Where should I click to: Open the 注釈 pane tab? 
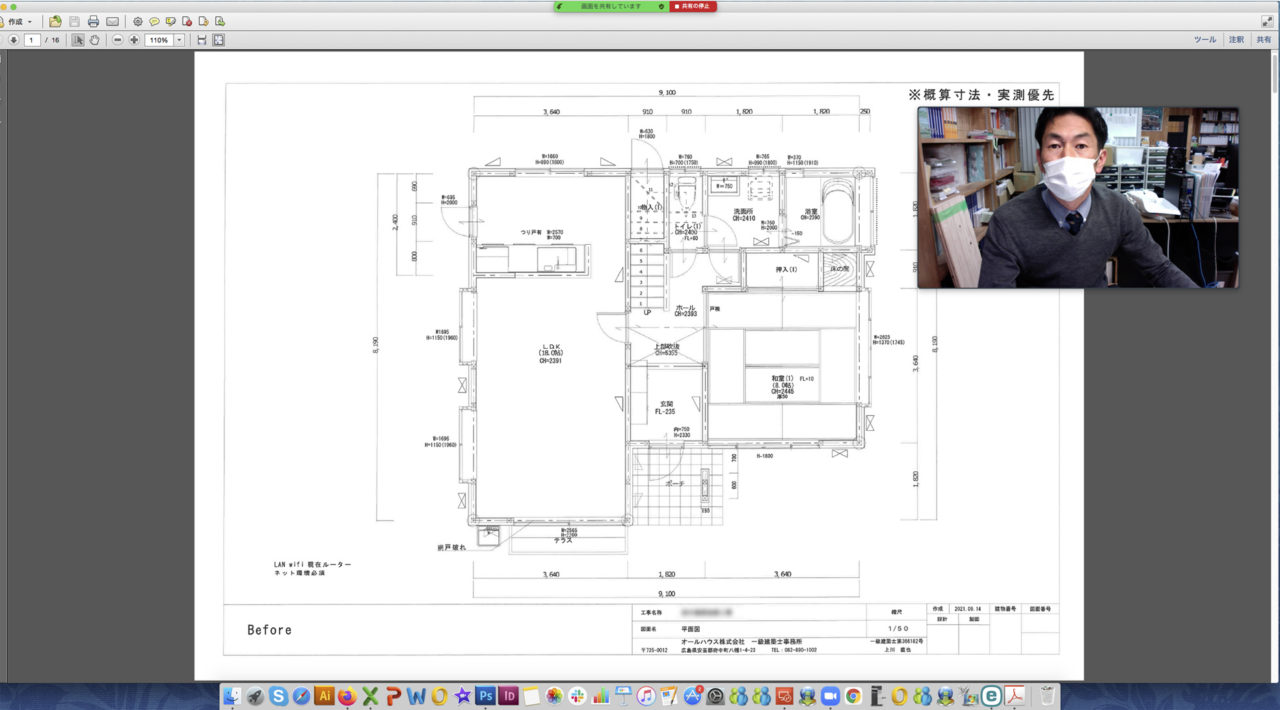point(1236,40)
